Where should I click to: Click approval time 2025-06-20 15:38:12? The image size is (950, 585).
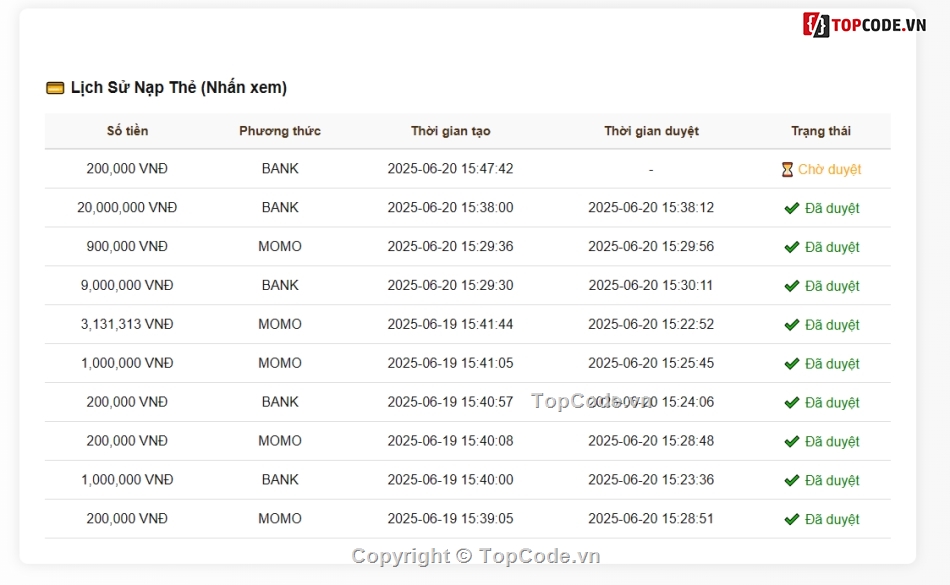pos(651,207)
